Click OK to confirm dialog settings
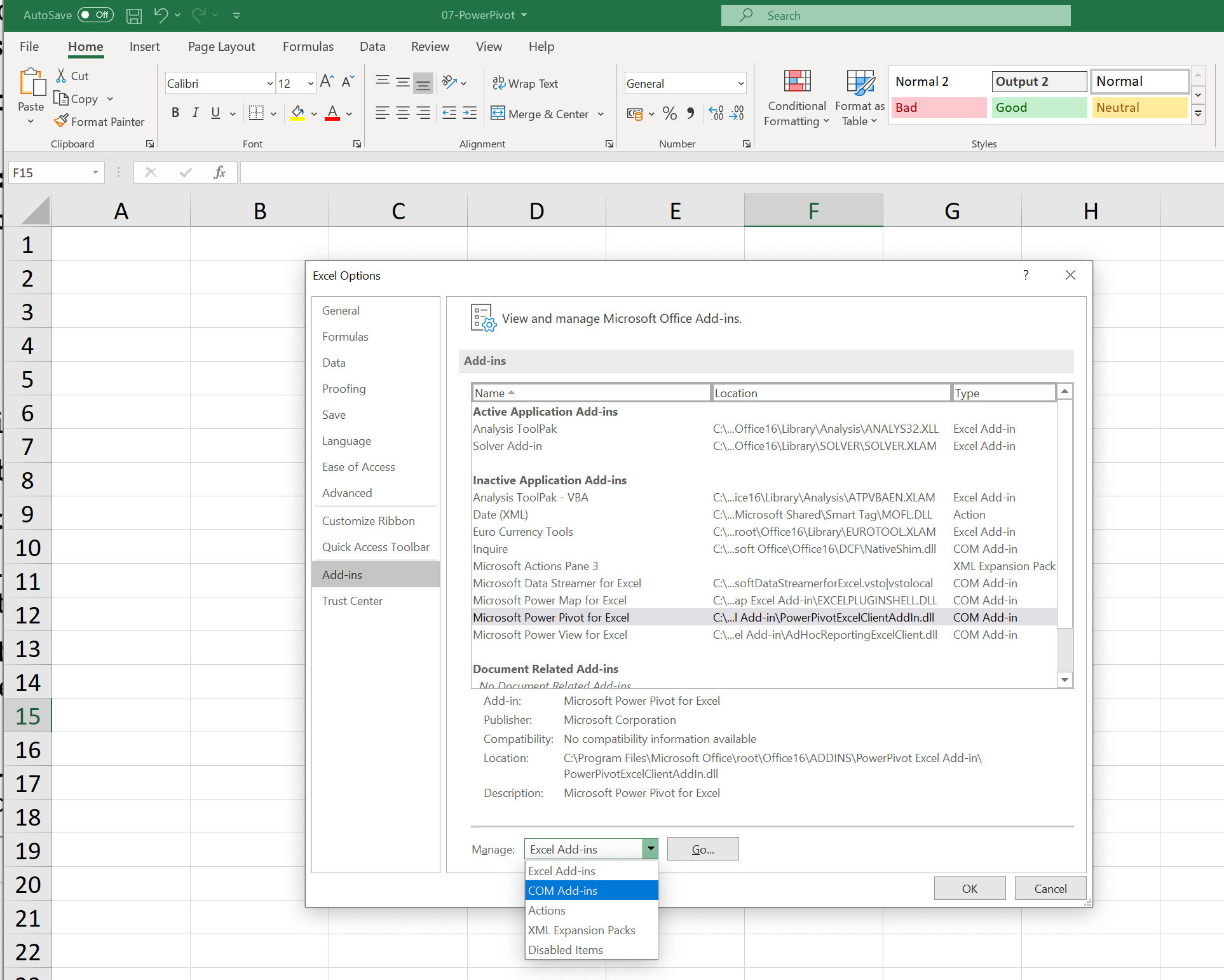The image size is (1224, 980). click(969, 888)
